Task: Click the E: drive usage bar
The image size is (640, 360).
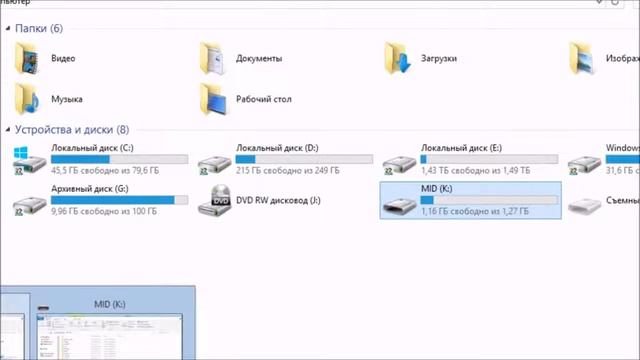Action: 489,159
